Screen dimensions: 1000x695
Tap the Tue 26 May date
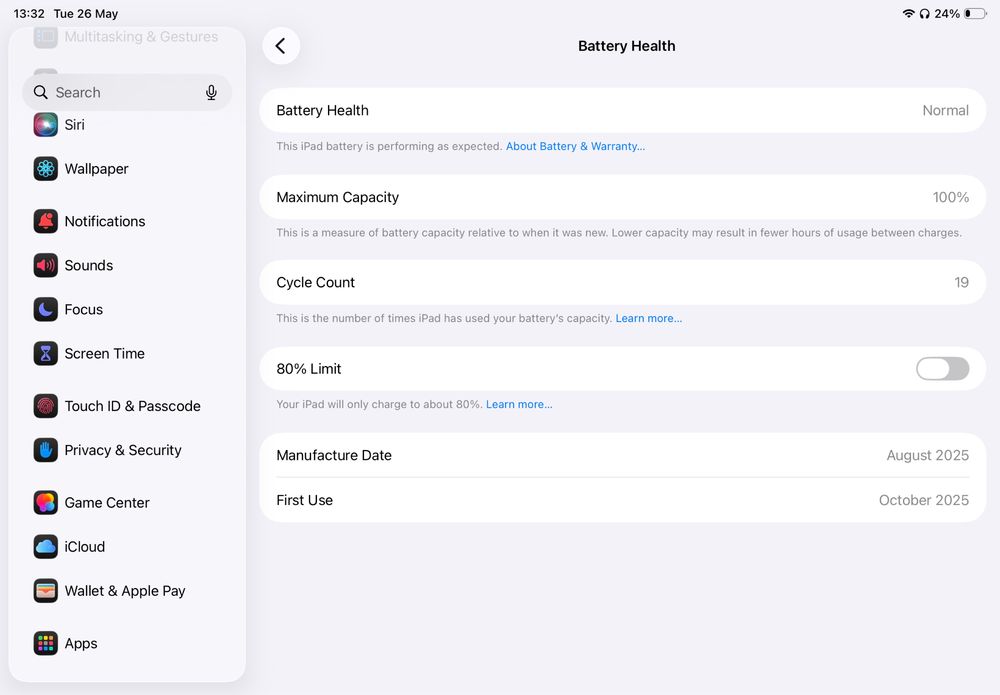coord(85,13)
